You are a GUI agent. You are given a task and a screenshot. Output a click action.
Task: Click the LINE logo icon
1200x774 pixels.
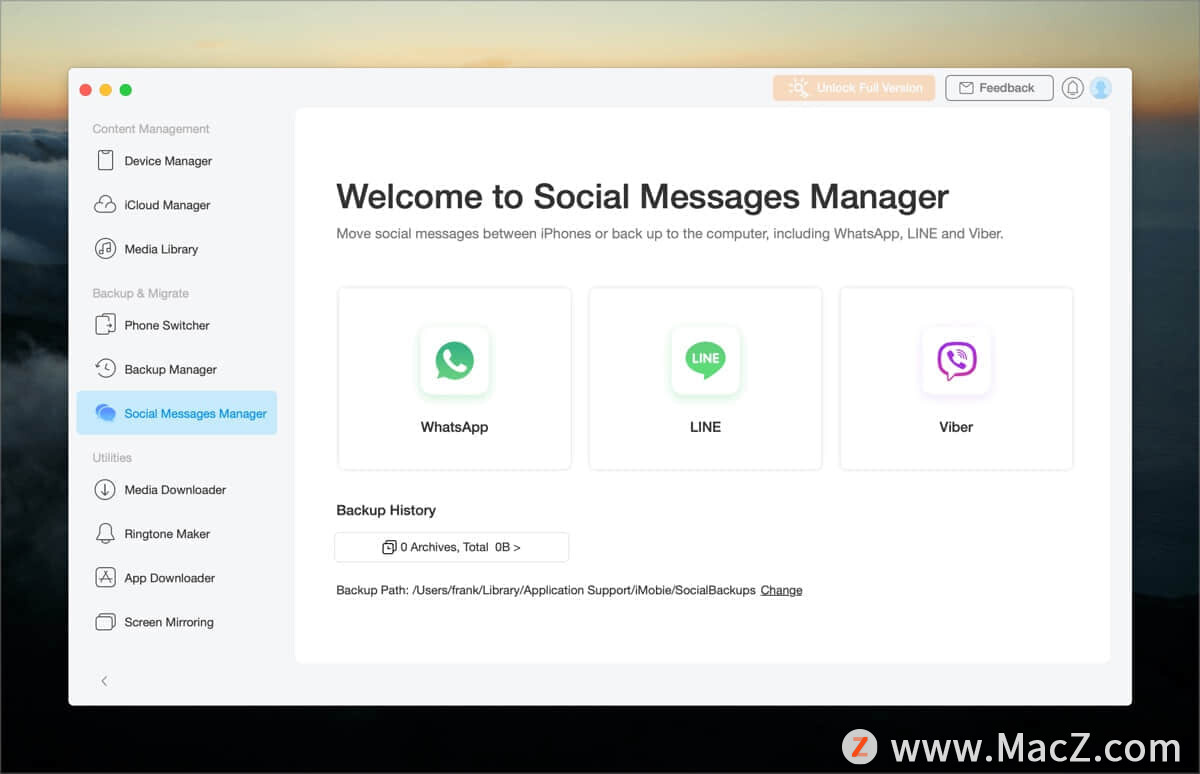(705, 361)
